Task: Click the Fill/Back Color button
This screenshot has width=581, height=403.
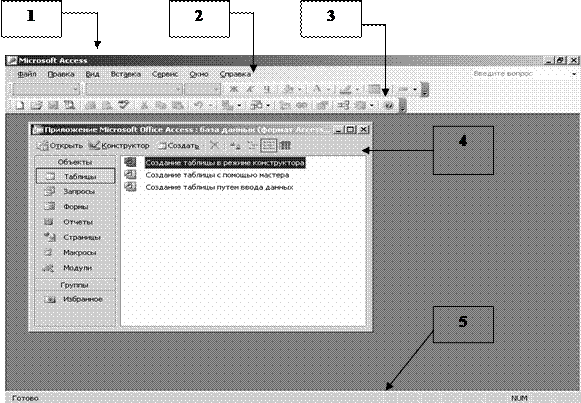Action: coord(288,89)
